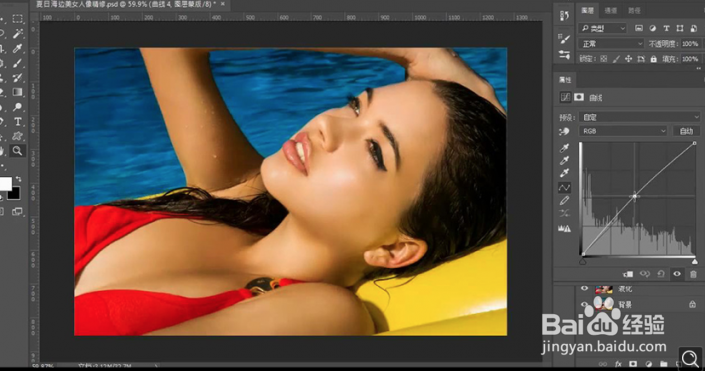Viewport: 705px width, 371px height.
Task: Click the black point input slider
Action: tap(583, 261)
